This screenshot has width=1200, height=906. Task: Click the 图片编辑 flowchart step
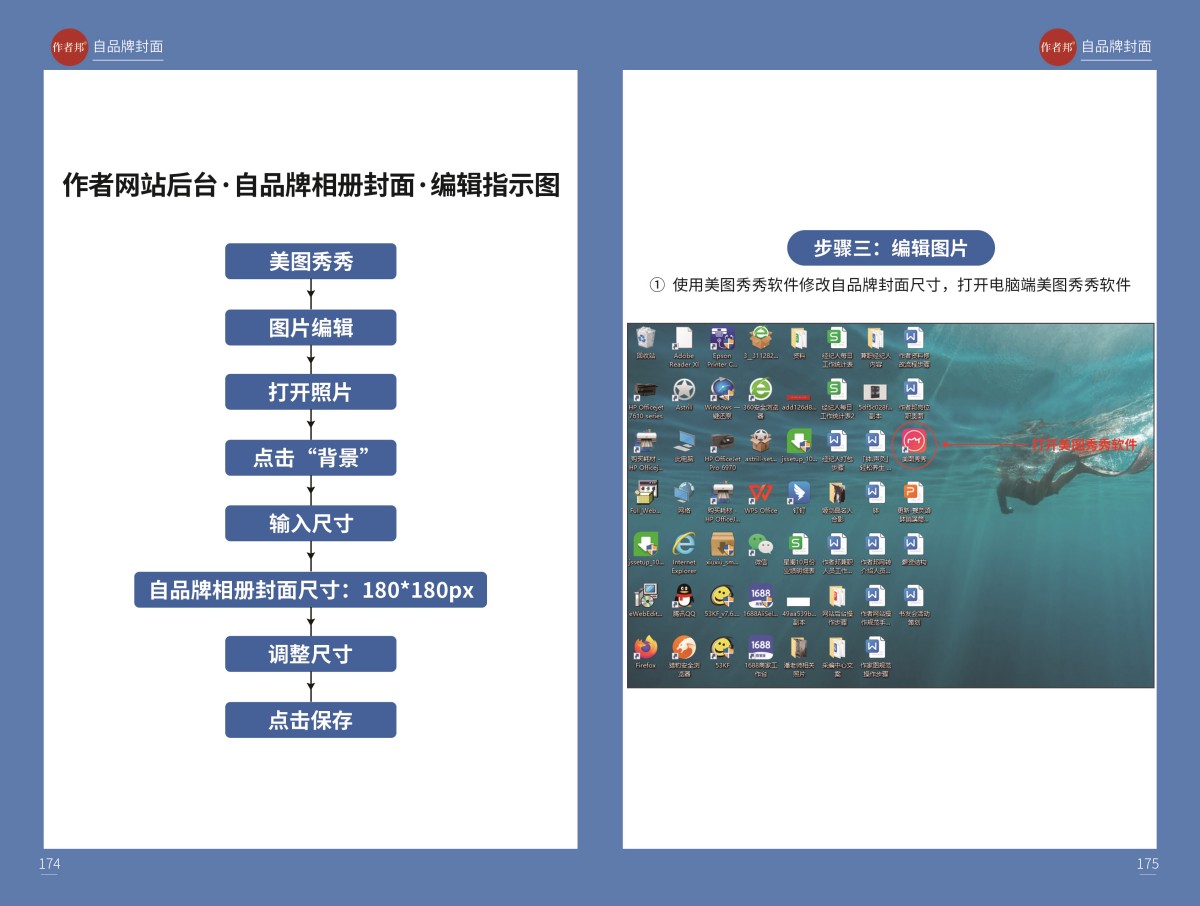[x=310, y=328]
